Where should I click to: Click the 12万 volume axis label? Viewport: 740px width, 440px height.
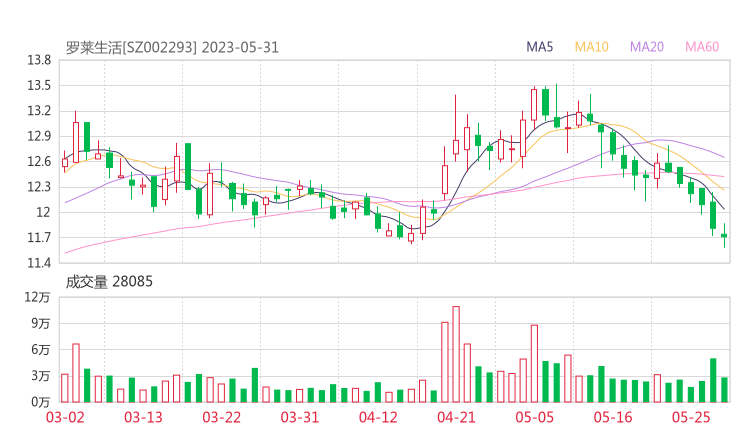(x=39, y=297)
